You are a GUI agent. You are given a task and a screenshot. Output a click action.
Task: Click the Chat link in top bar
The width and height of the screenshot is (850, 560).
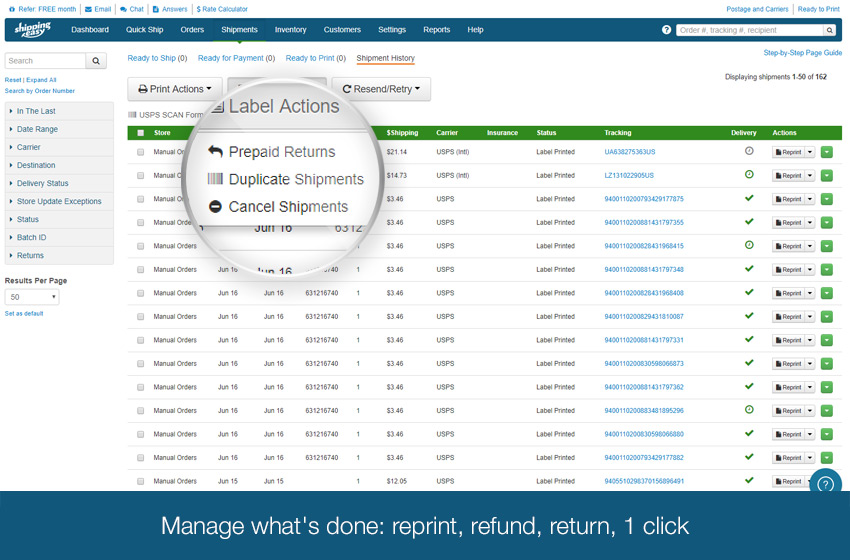click(x=132, y=9)
